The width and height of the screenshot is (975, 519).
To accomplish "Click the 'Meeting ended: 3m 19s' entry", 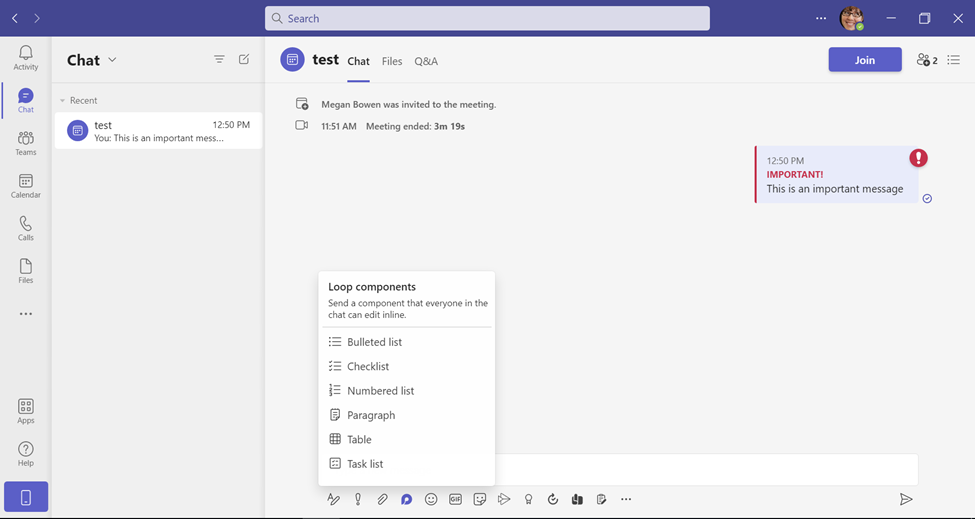I will (415, 126).
